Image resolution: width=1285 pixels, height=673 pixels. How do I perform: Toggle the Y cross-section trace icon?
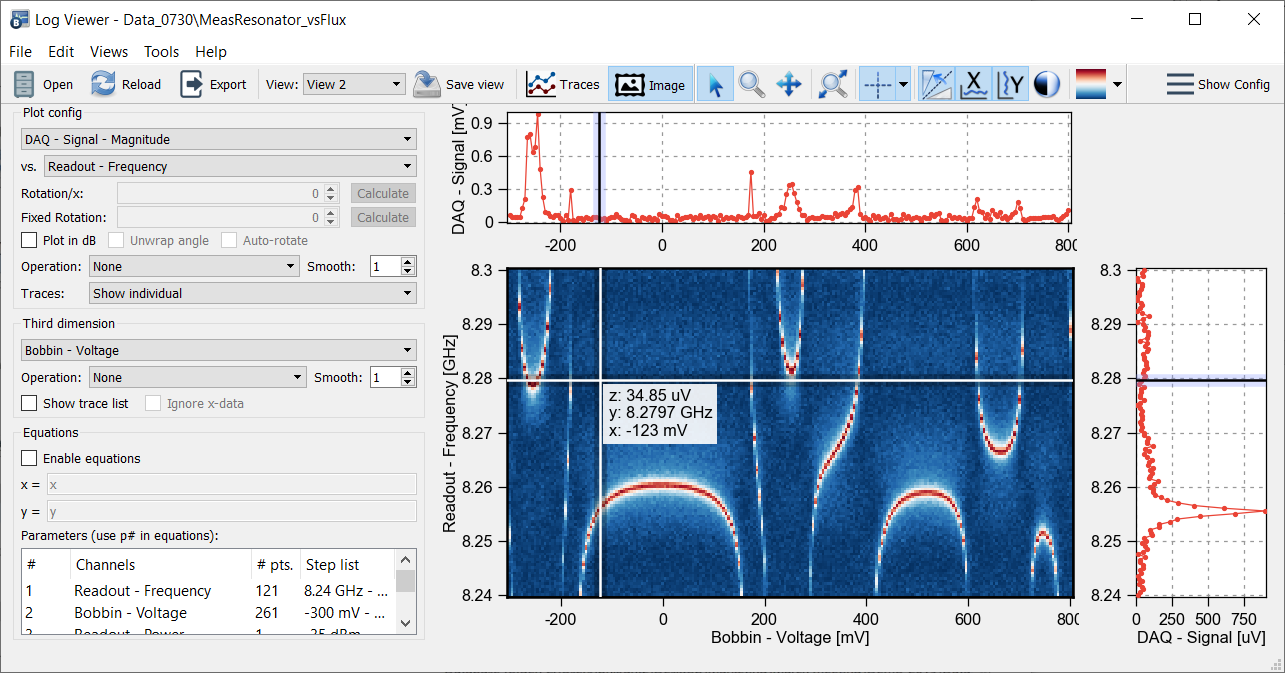click(x=1012, y=84)
